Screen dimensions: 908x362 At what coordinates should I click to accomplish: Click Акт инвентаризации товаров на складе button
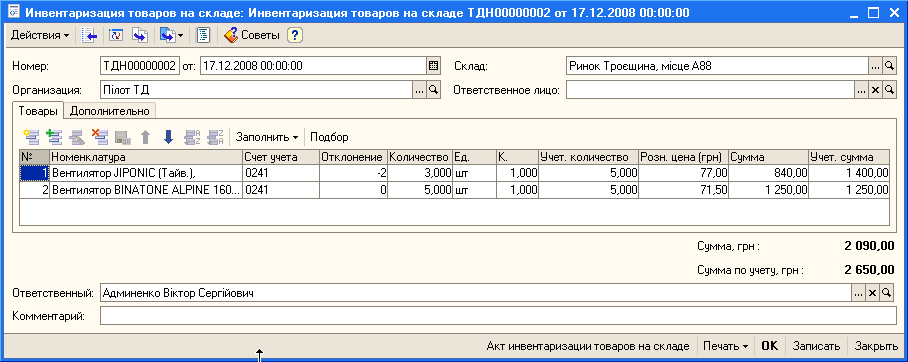[588, 346]
